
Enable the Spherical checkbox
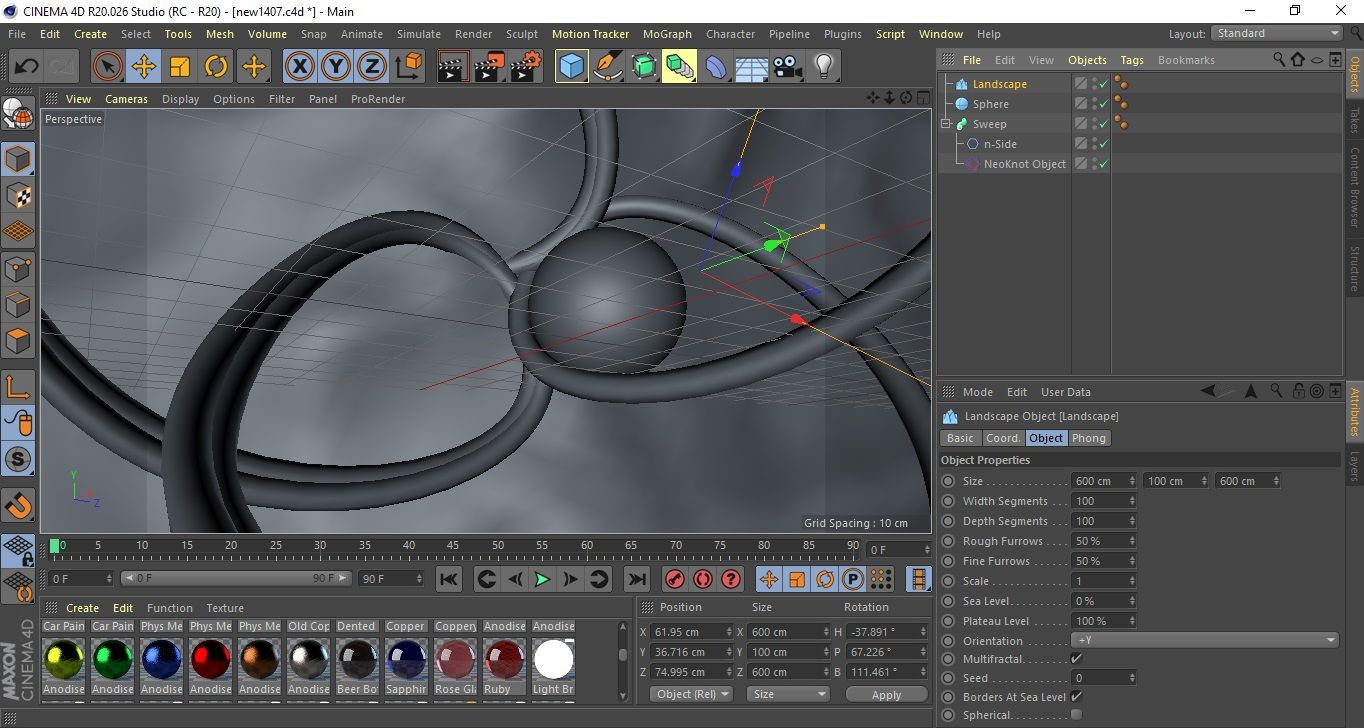pos(1076,715)
